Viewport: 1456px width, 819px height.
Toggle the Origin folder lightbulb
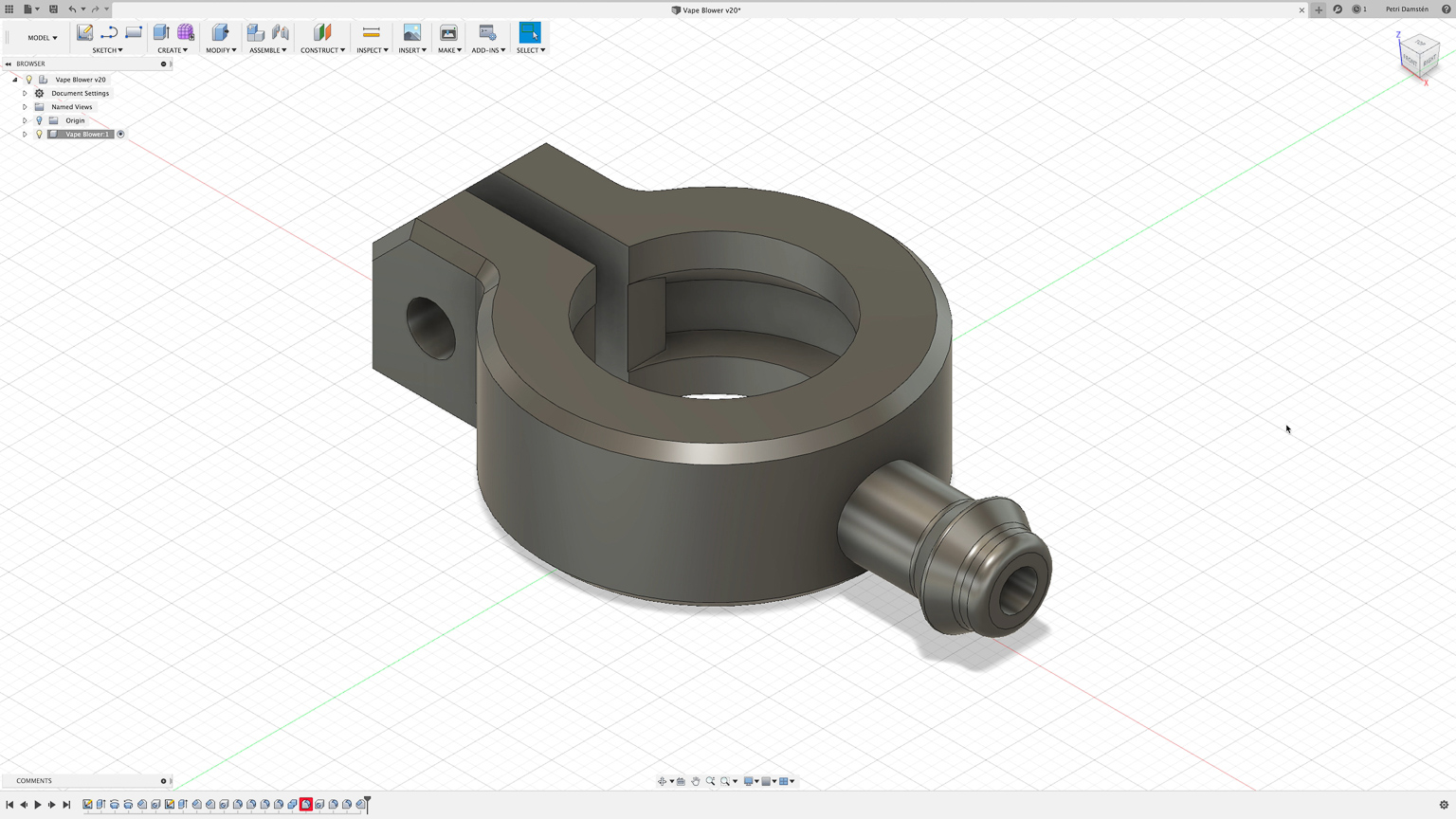40,120
